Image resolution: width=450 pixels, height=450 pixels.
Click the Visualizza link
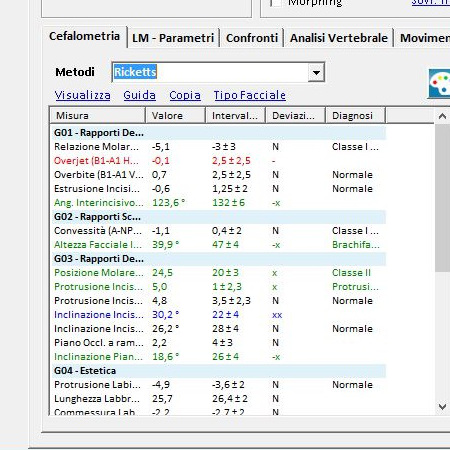point(82,95)
